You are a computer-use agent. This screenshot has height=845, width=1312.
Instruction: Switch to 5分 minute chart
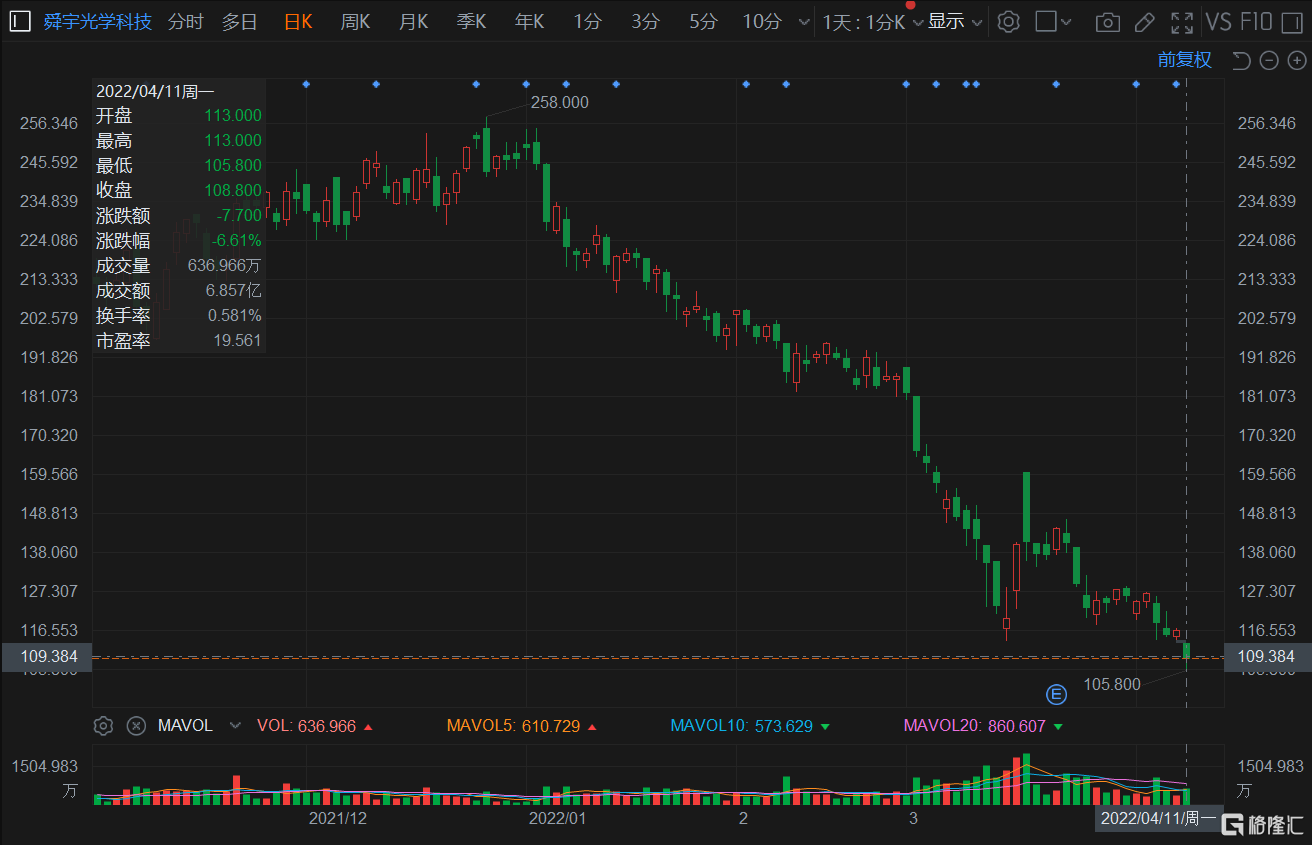704,21
